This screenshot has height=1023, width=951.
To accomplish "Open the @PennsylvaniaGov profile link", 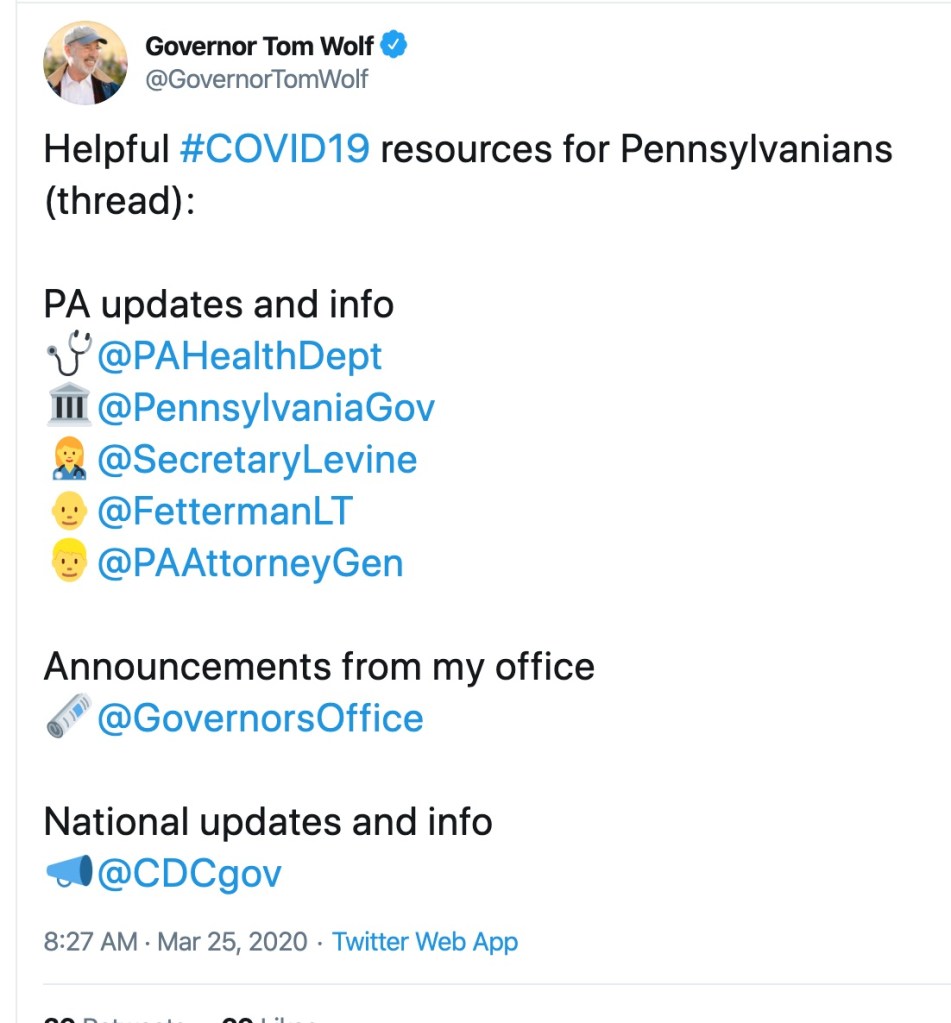I will point(266,408).
